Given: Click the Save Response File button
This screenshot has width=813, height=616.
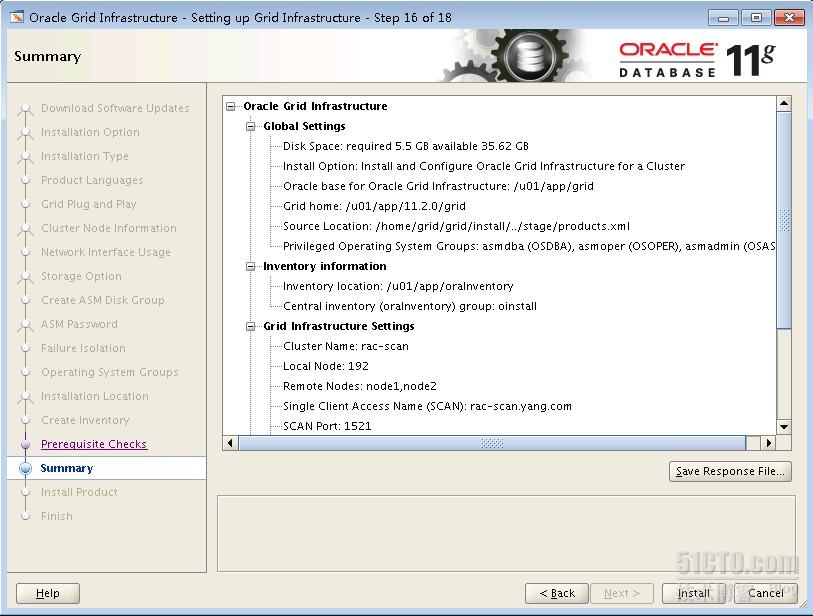Looking at the screenshot, I should [730, 471].
